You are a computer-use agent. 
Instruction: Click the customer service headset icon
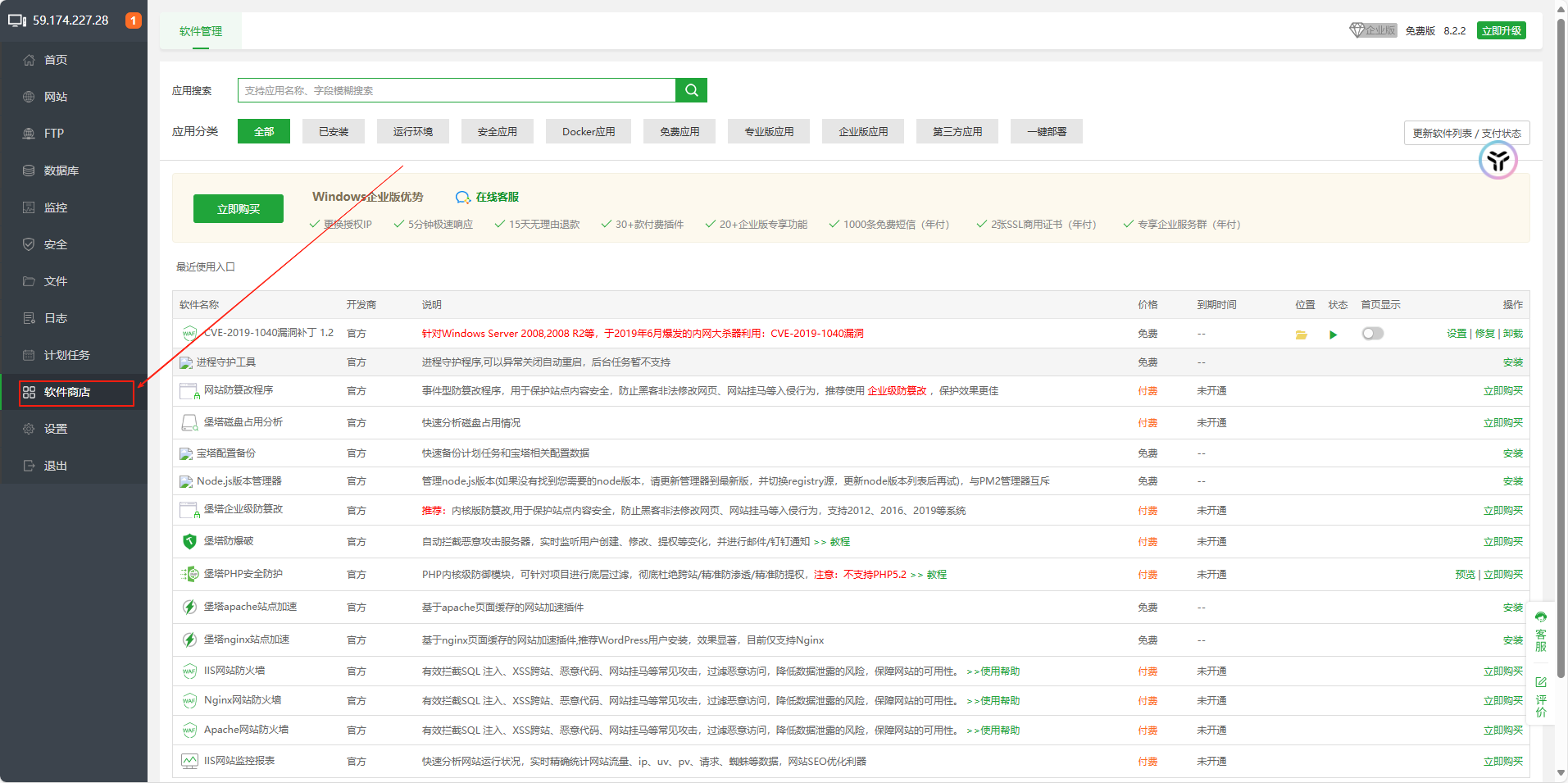tap(1541, 617)
